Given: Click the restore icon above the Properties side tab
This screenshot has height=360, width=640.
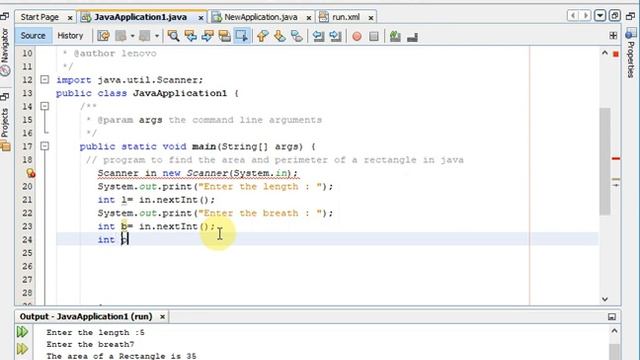Looking at the screenshot, I should [630, 16].
